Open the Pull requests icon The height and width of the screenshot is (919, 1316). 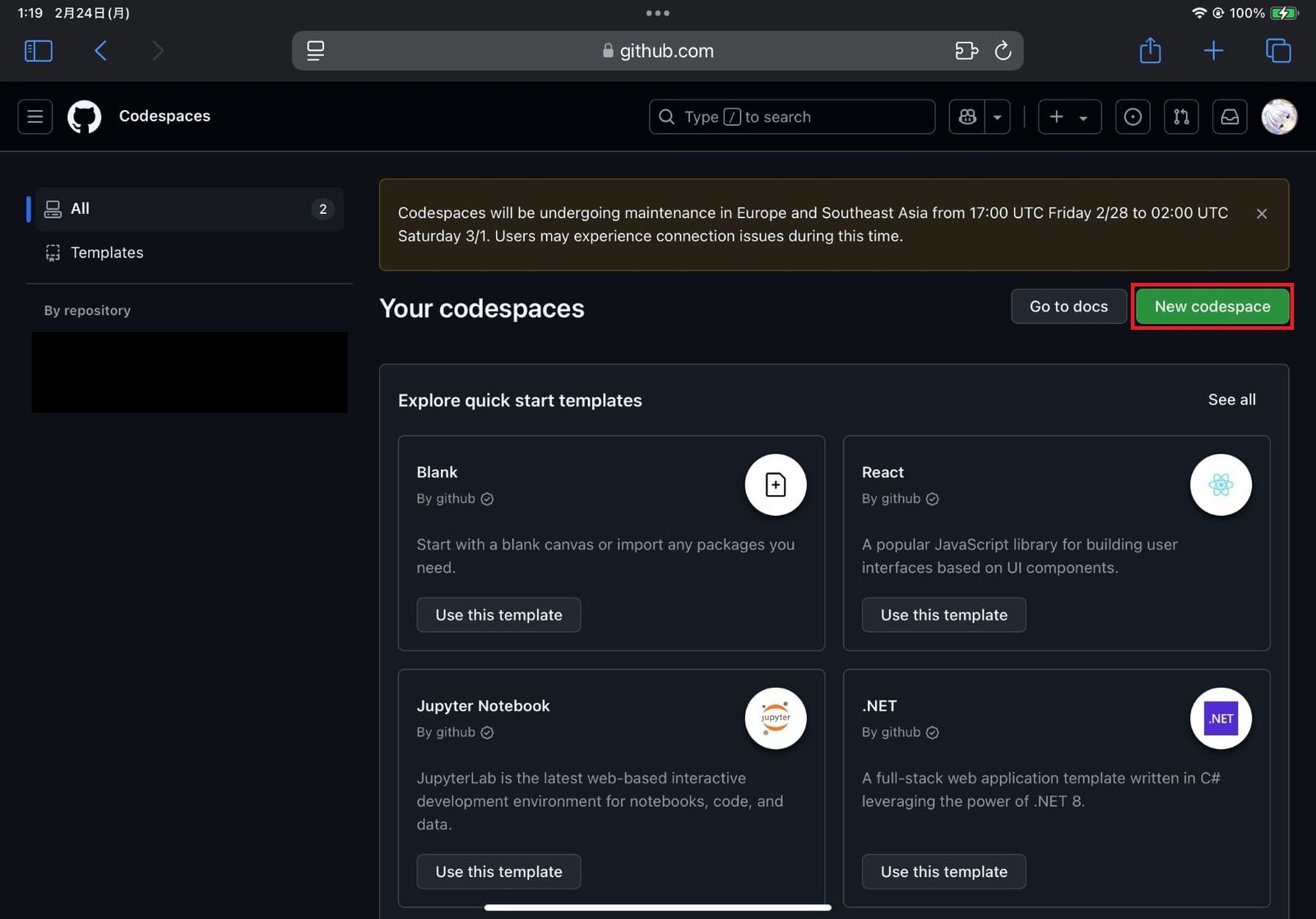pos(1181,117)
